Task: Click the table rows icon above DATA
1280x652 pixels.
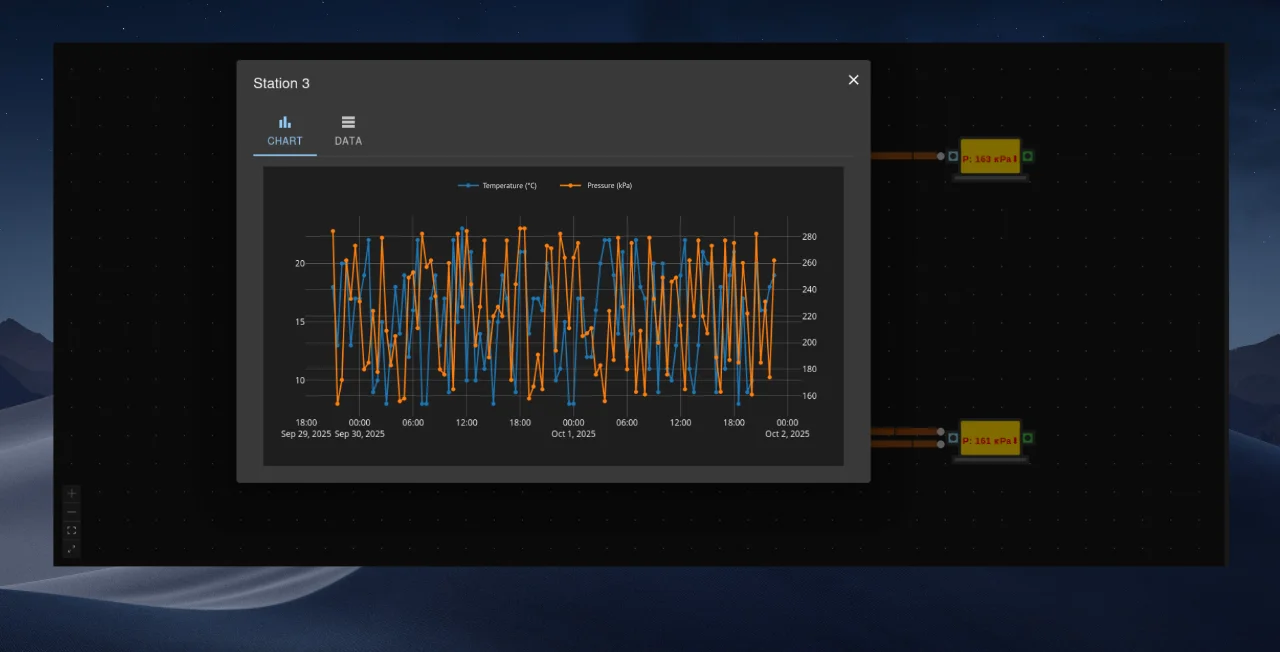Action: click(348, 122)
